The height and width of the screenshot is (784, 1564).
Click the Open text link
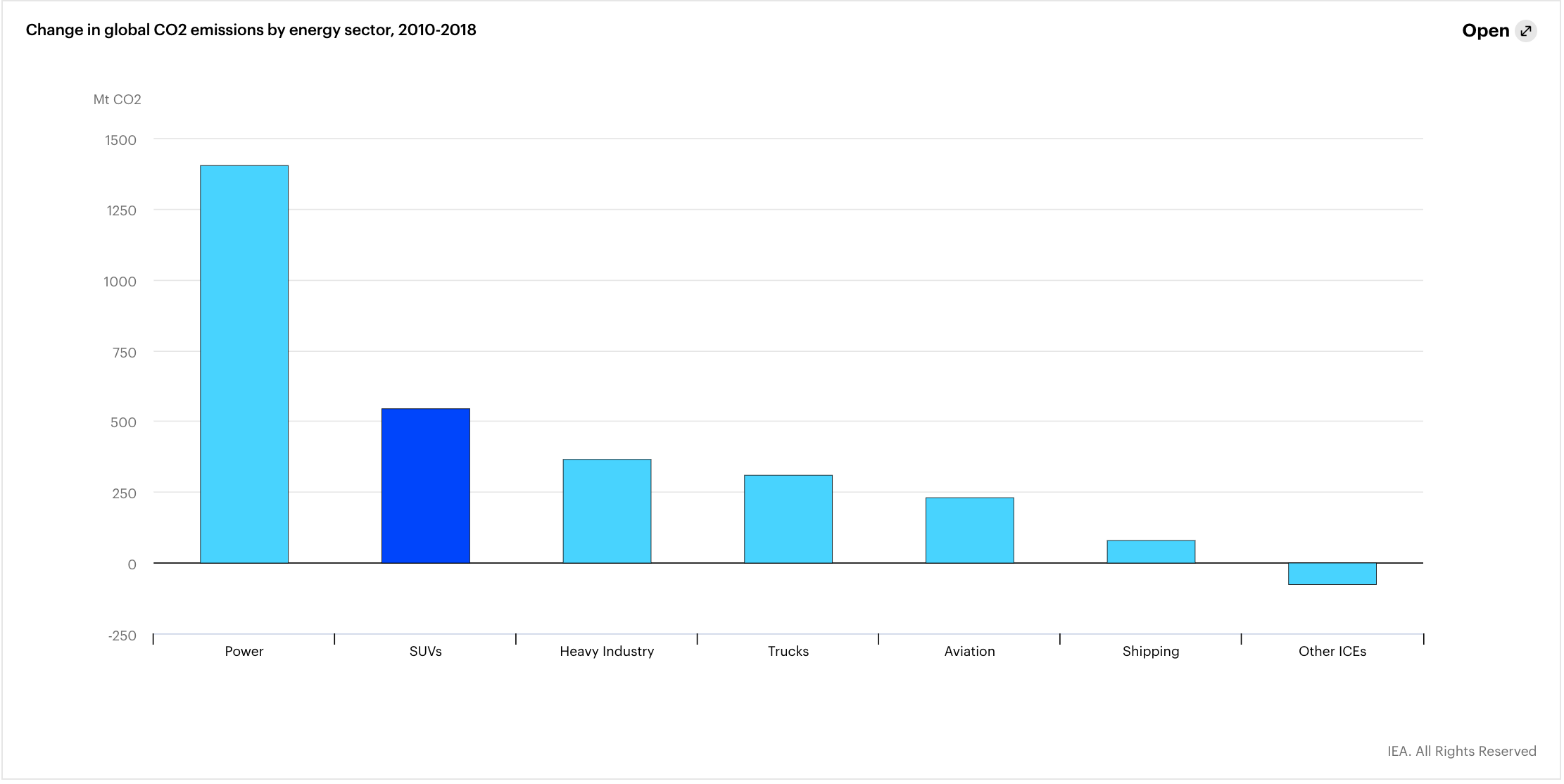click(x=1485, y=31)
